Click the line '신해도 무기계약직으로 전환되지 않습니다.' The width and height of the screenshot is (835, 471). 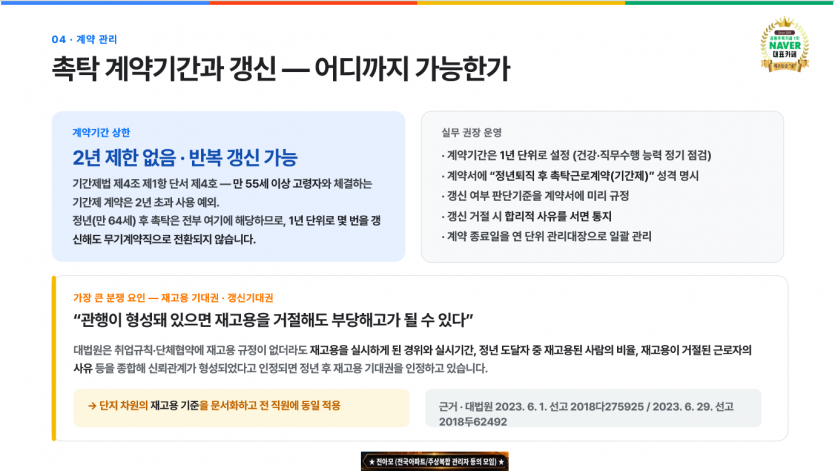(164, 239)
